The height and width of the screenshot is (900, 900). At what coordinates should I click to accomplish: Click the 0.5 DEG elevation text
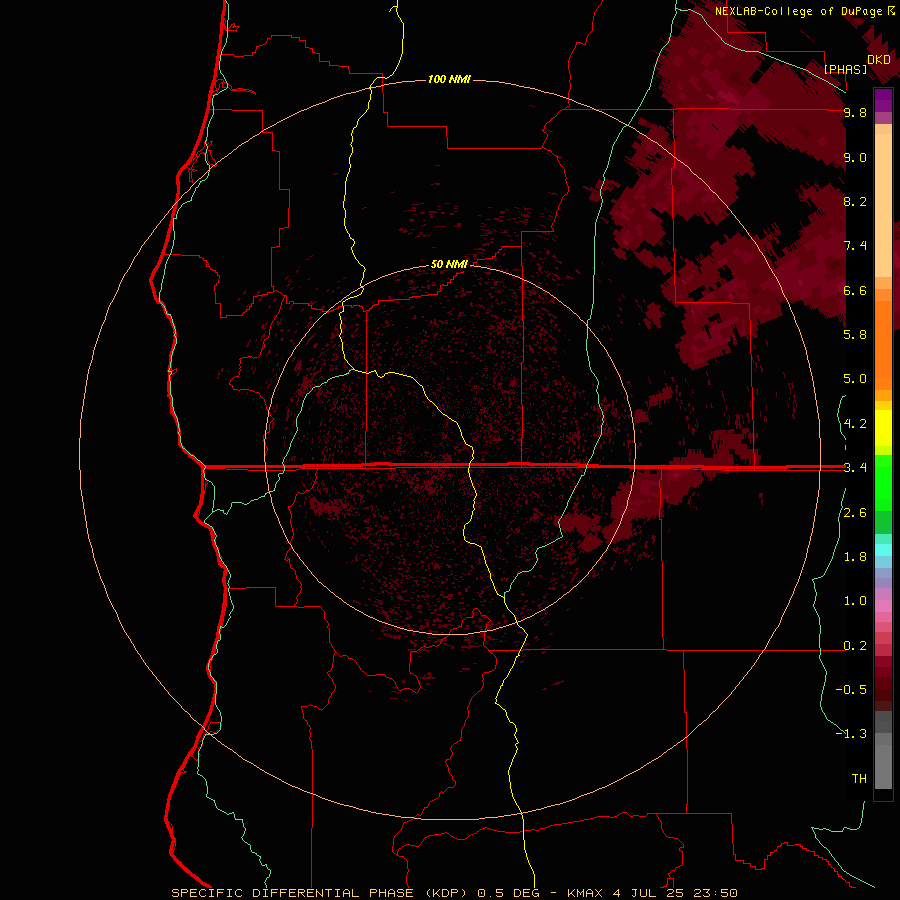509,893
